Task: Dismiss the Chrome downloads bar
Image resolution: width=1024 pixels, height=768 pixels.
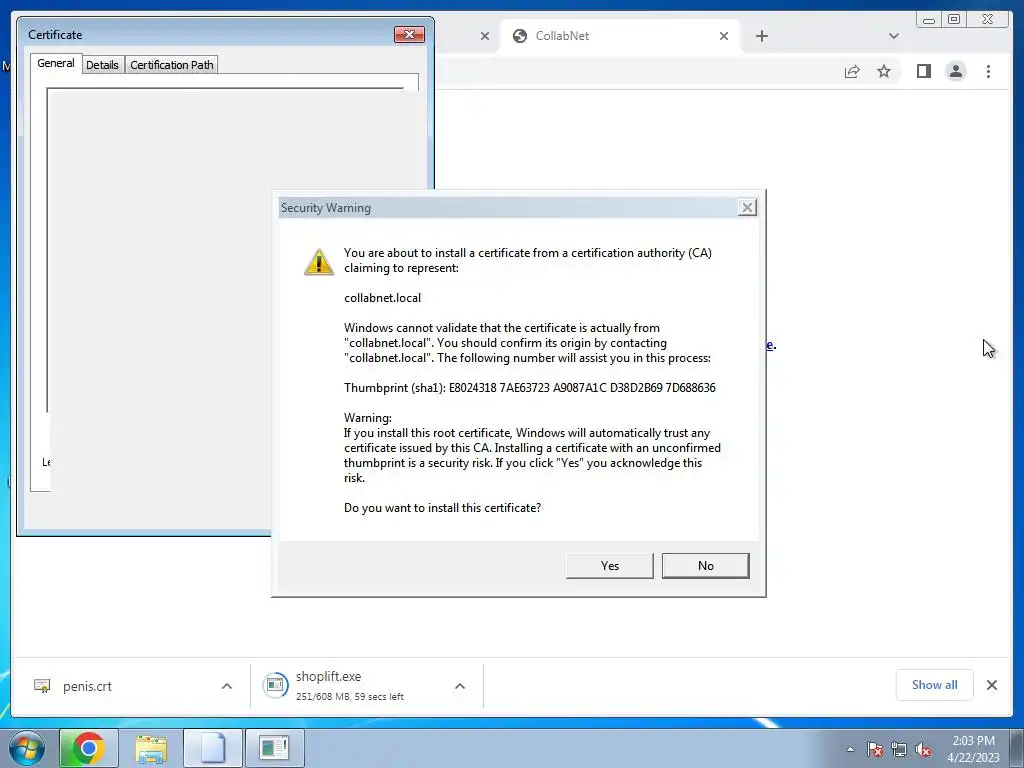Action: pyautogui.click(x=992, y=684)
